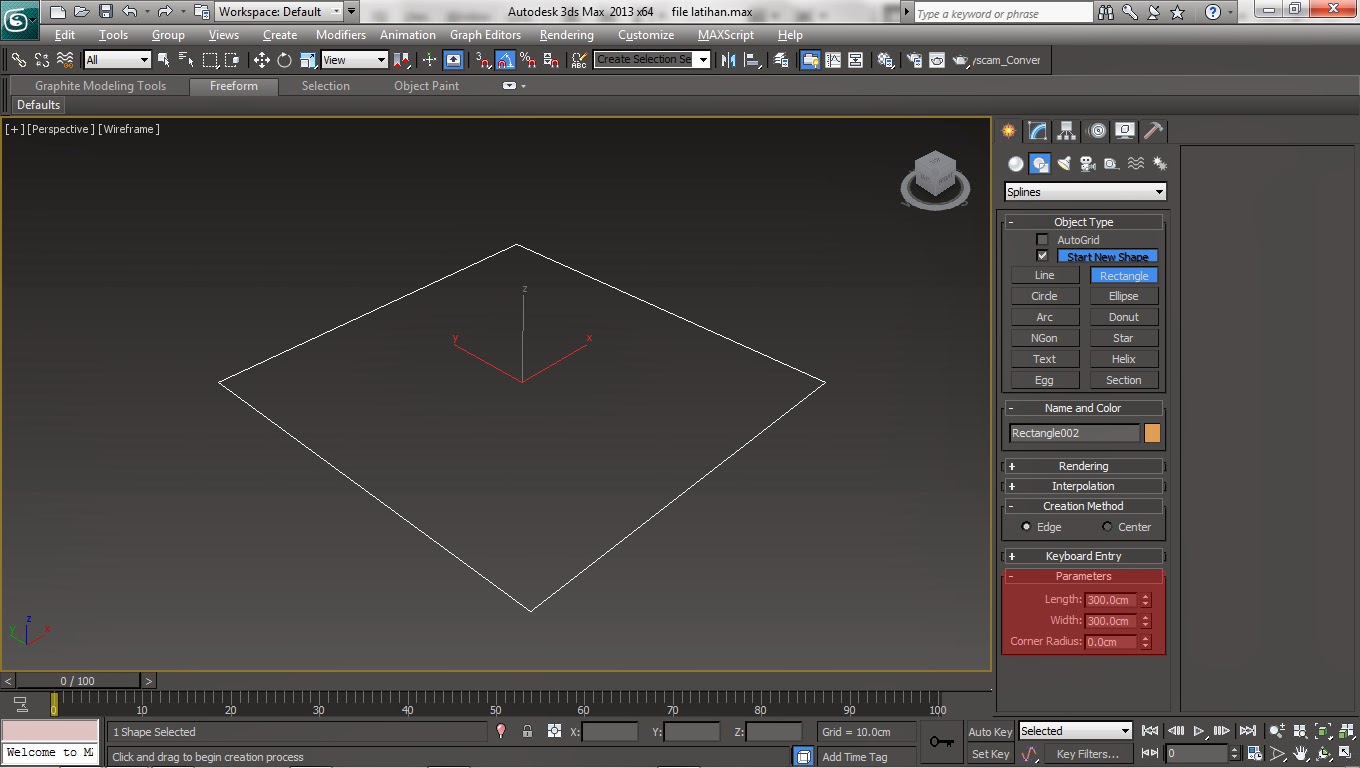The height and width of the screenshot is (768, 1360).
Task: Click the Maximize Viewport Toggle icon
Action: point(1346,753)
